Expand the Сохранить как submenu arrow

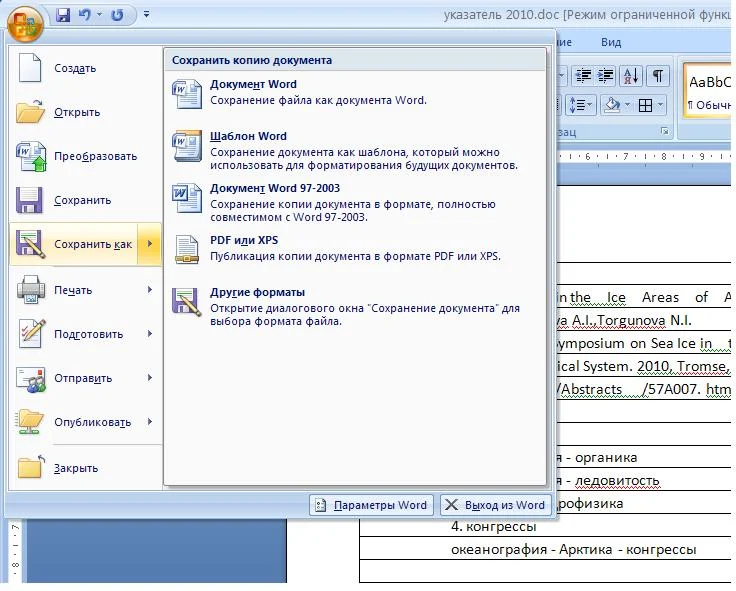(150, 244)
